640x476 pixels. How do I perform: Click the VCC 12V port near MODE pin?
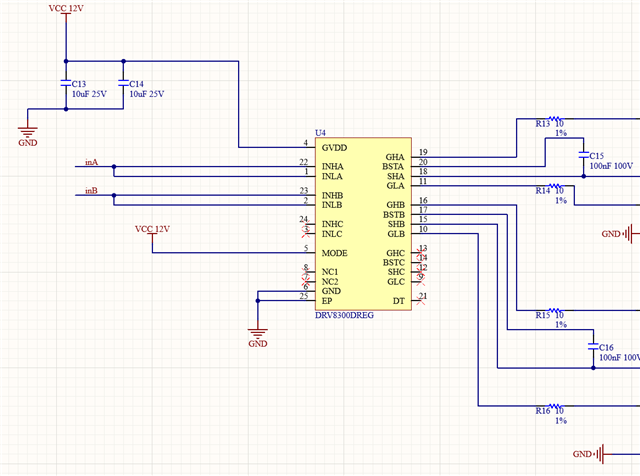(x=152, y=232)
